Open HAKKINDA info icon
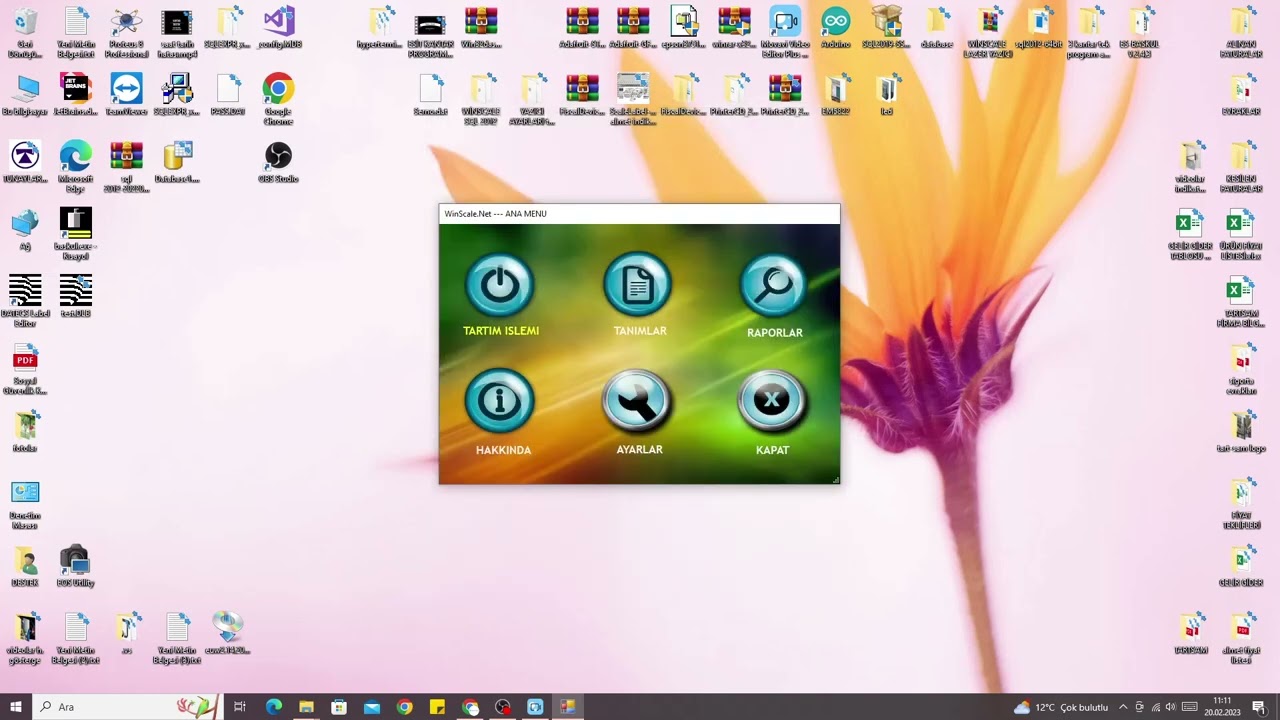 pos(500,402)
